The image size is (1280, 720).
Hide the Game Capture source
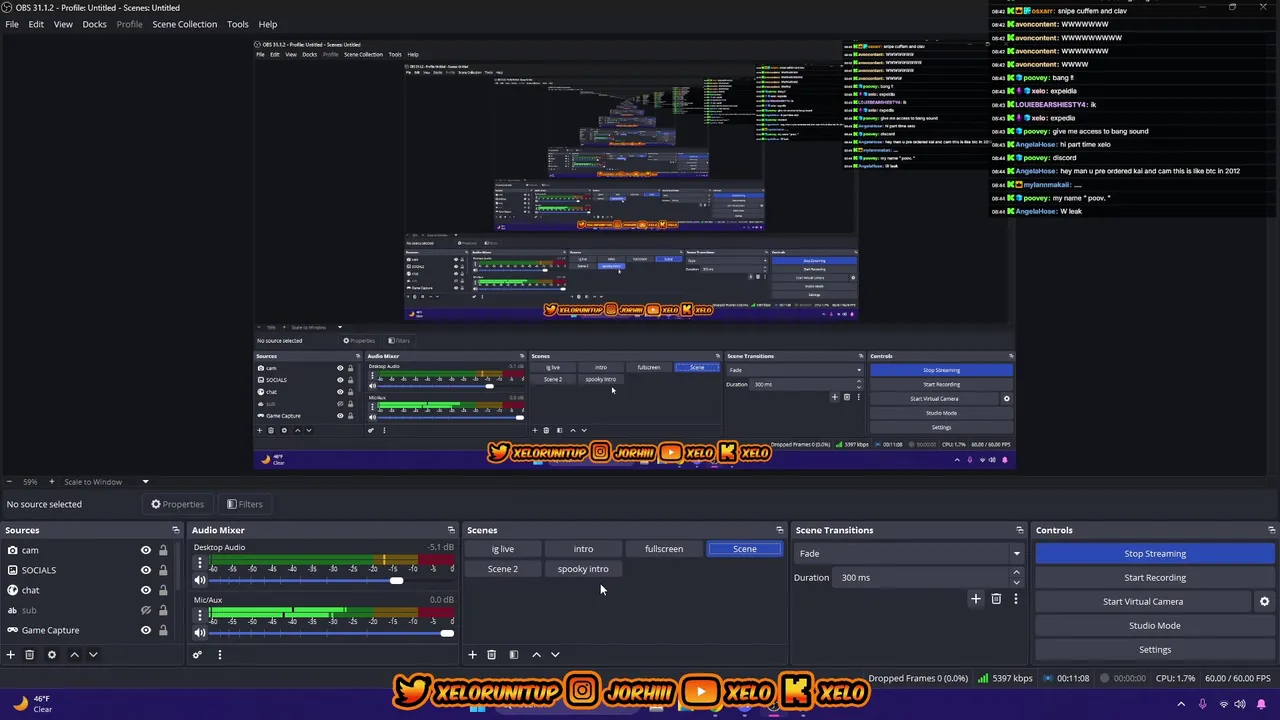pyautogui.click(x=146, y=630)
